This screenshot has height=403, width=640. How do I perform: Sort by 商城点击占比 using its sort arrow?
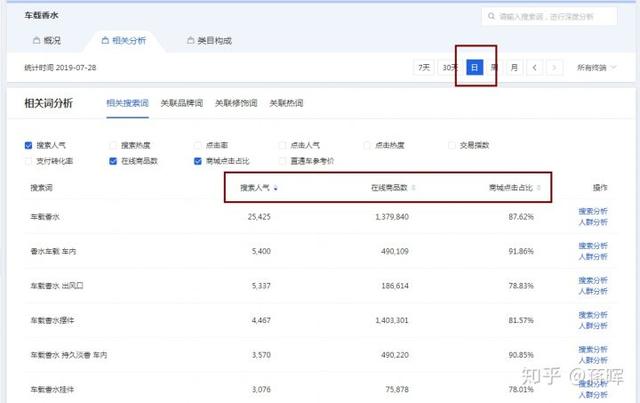[538, 188]
